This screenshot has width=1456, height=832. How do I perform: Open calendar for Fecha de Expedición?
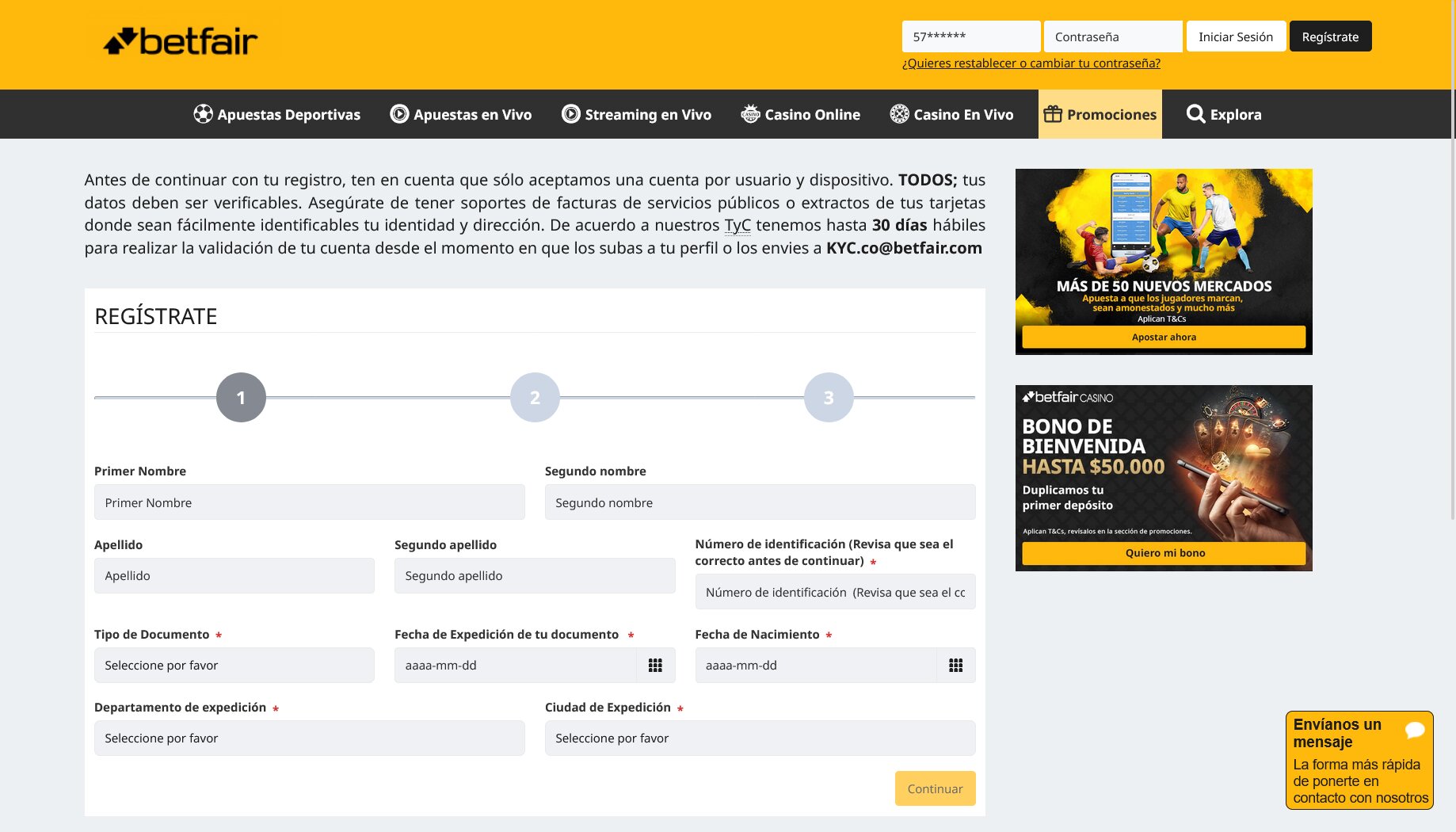tap(655, 666)
